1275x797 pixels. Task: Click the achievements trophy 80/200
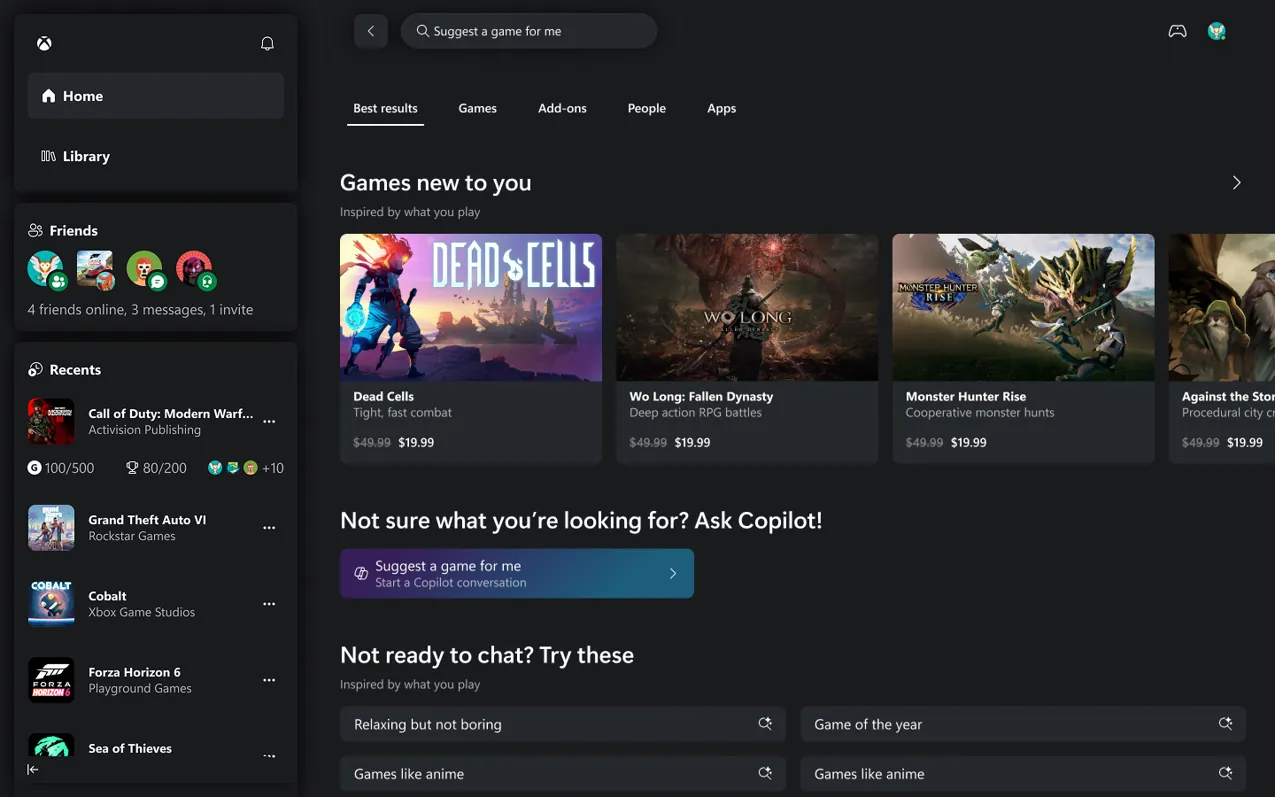pyautogui.click(x=156, y=468)
